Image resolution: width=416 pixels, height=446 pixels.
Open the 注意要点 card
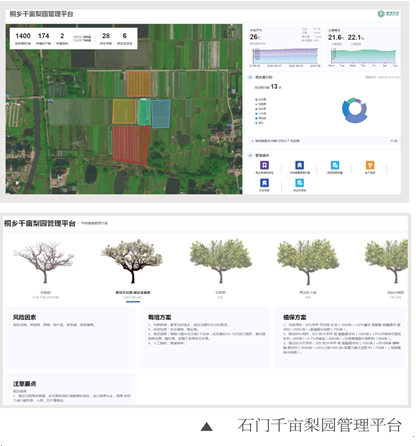pyautogui.click(x=70, y=388)
